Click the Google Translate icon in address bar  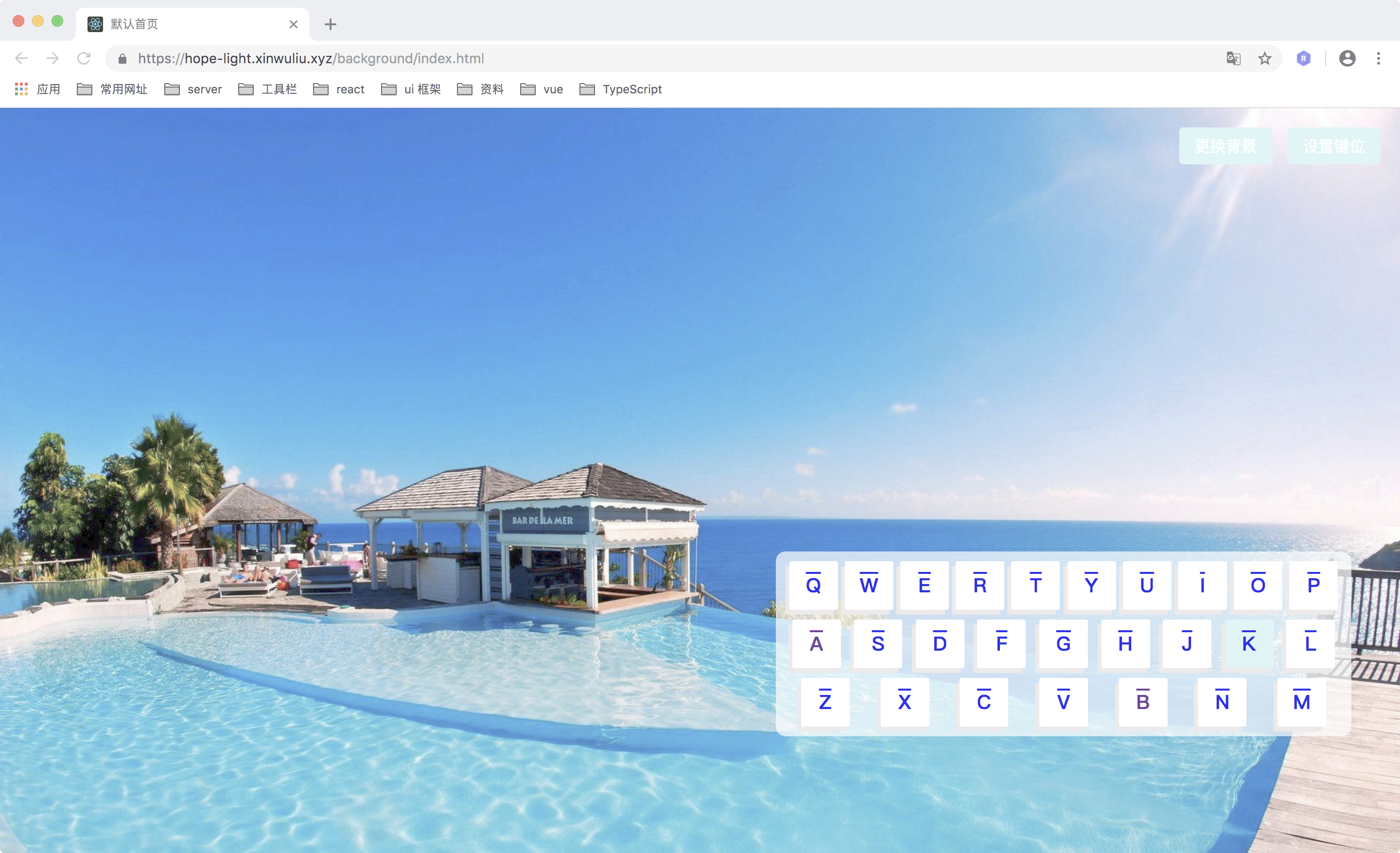tap(1233, 58)
